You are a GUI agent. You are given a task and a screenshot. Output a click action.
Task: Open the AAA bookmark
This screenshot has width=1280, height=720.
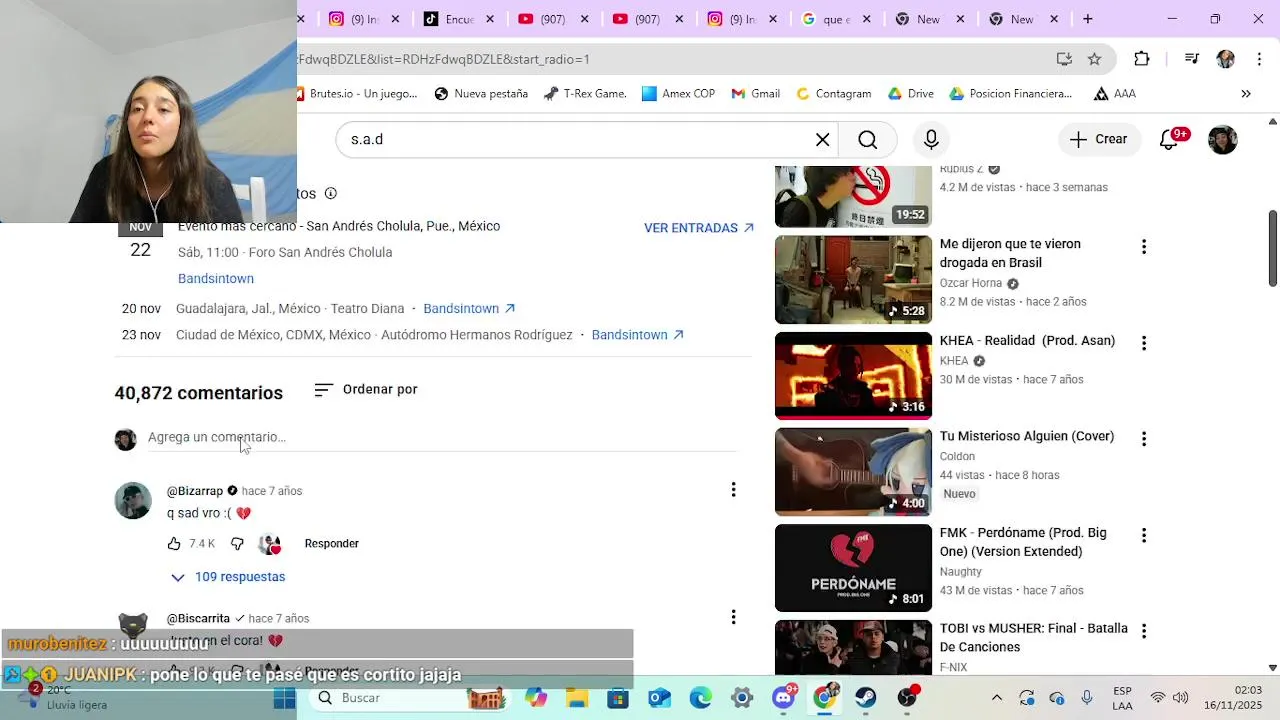click(x=1114, y=94)
